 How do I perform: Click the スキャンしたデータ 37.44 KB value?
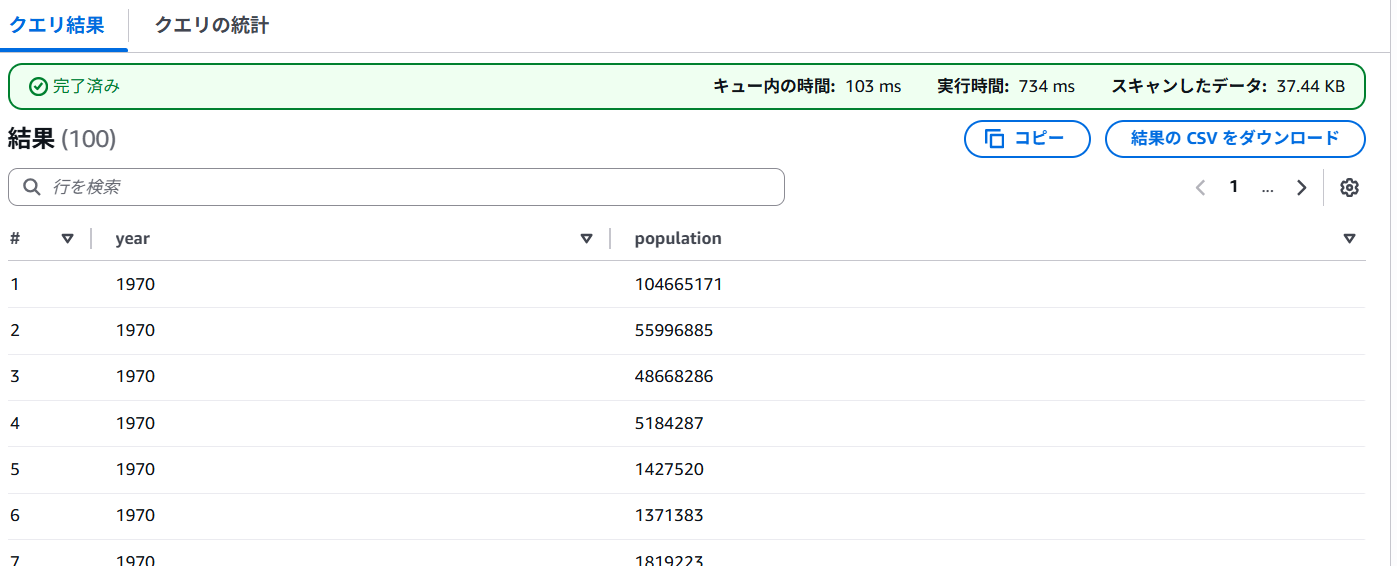(1310, 86)
